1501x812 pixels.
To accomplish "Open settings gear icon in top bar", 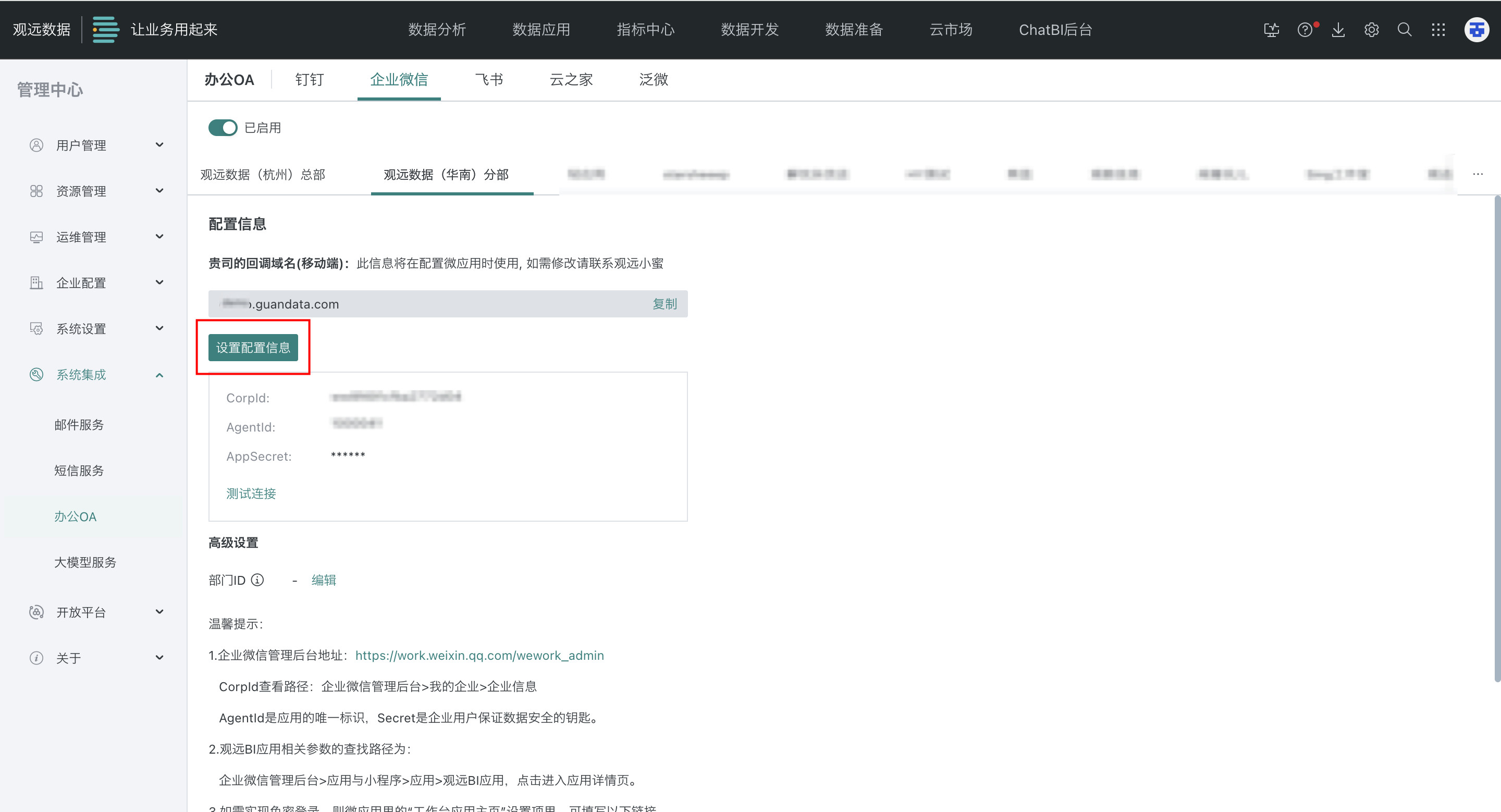I will (1372, 30).
